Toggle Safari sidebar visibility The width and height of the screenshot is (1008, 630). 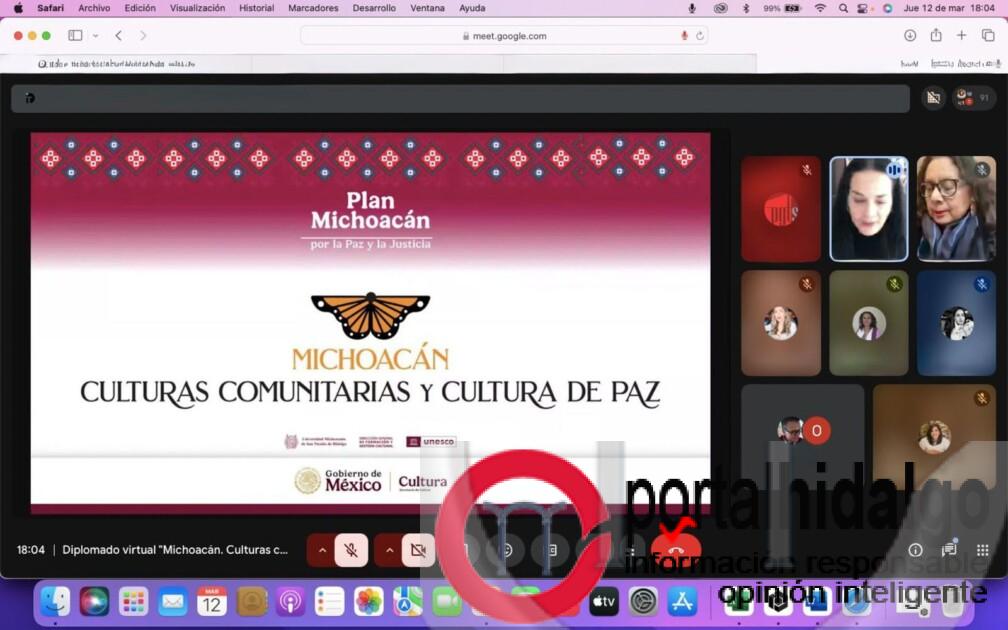(x=75, y=35)
